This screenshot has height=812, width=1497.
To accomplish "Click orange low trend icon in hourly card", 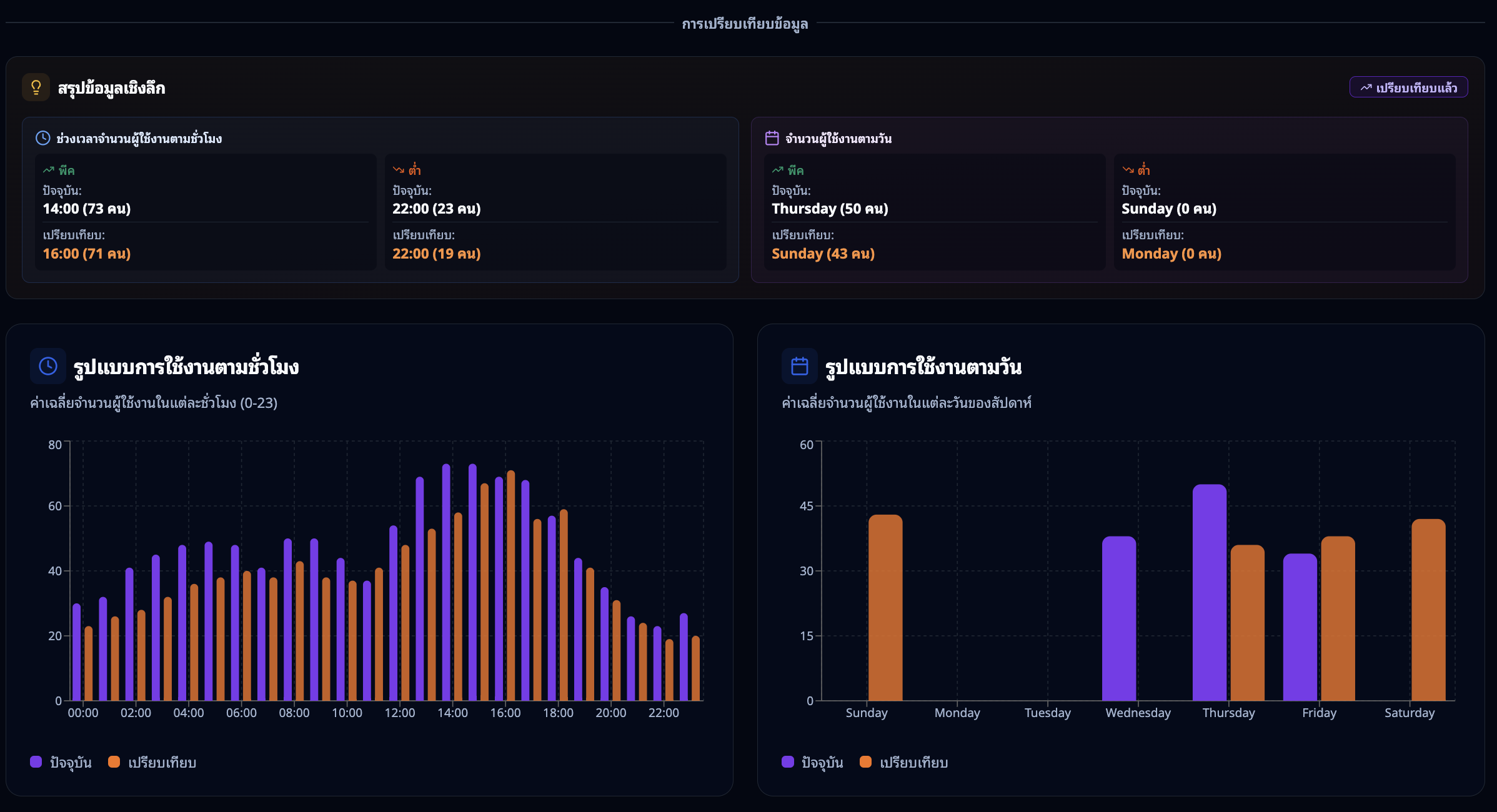I will [399, 170].
